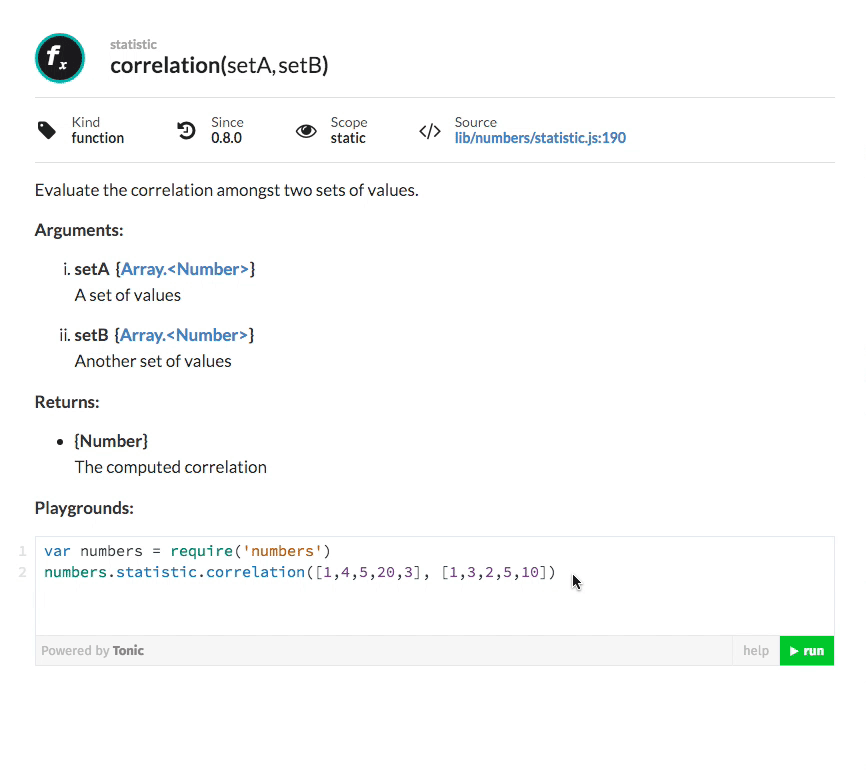Click line number 1 in the editor gutter

click(x=22, y=551)
